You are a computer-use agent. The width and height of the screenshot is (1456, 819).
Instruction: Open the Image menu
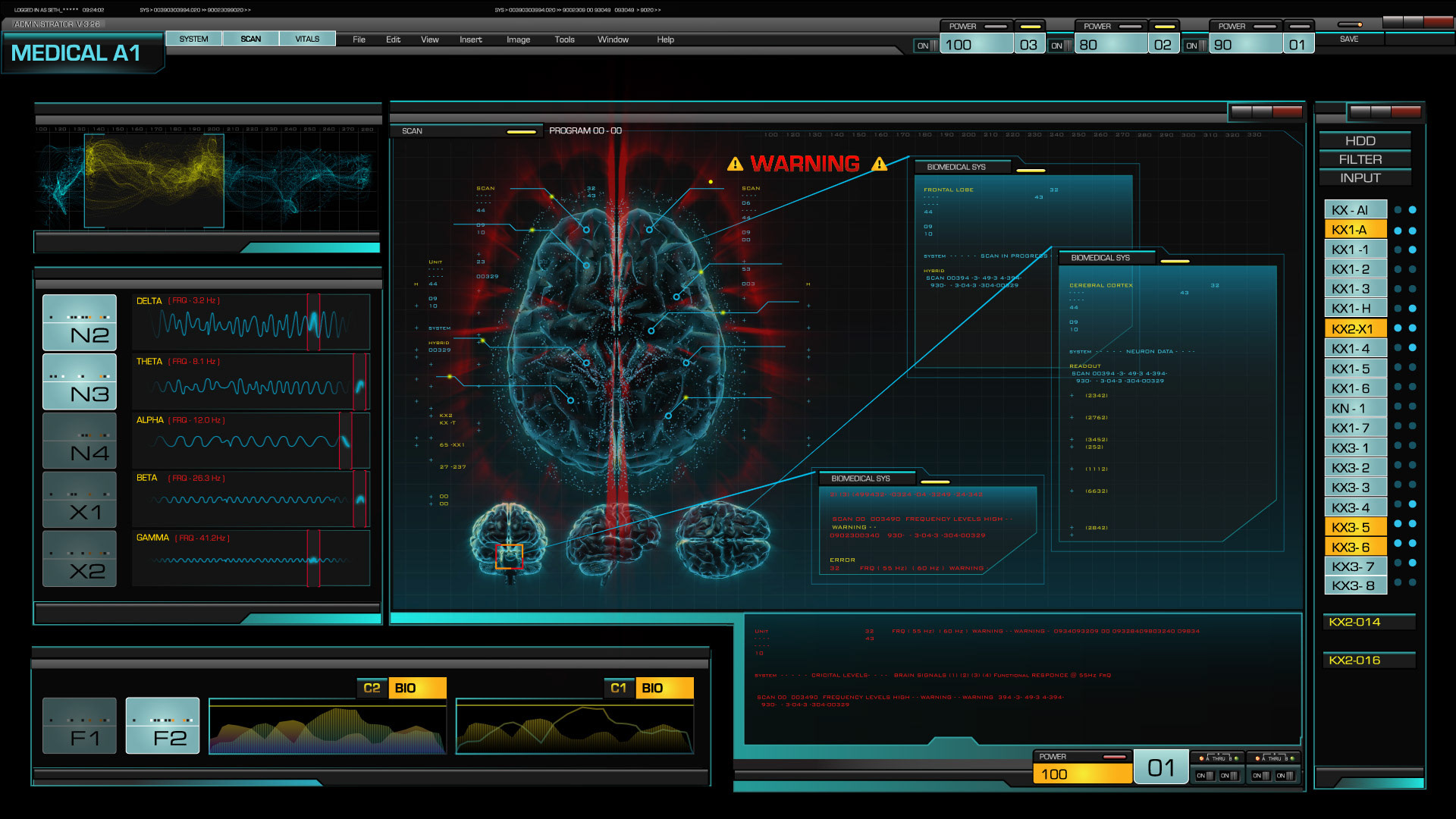click(x=518, y=39)
